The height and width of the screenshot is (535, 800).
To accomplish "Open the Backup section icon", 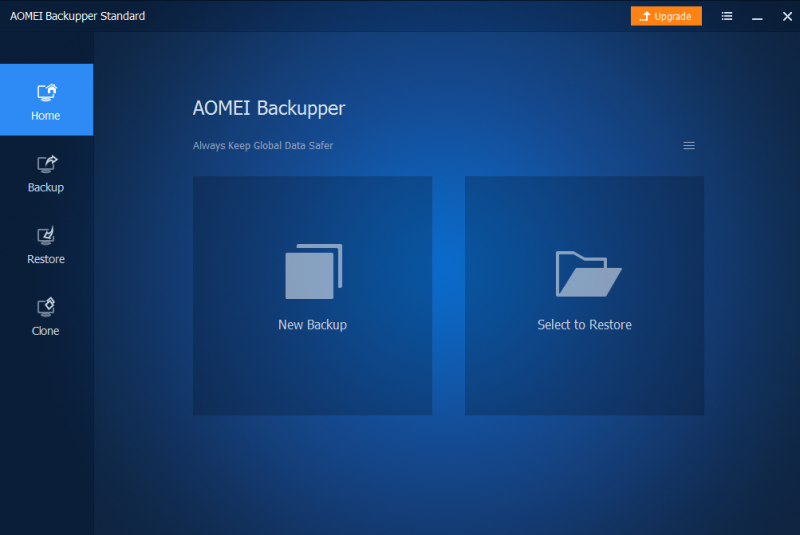I will (46, 164).
